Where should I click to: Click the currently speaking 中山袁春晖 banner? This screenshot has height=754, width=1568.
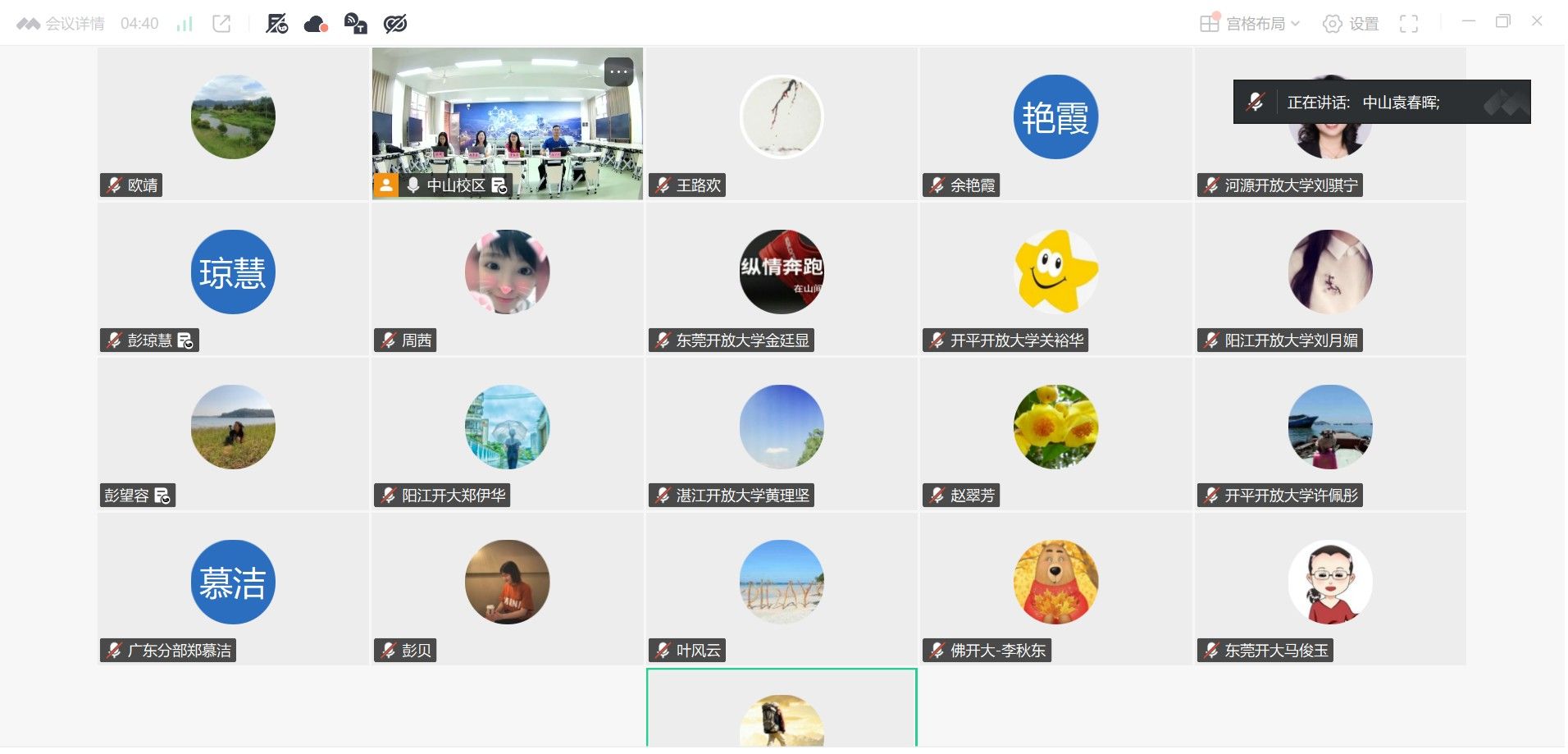coord(1382,102)
